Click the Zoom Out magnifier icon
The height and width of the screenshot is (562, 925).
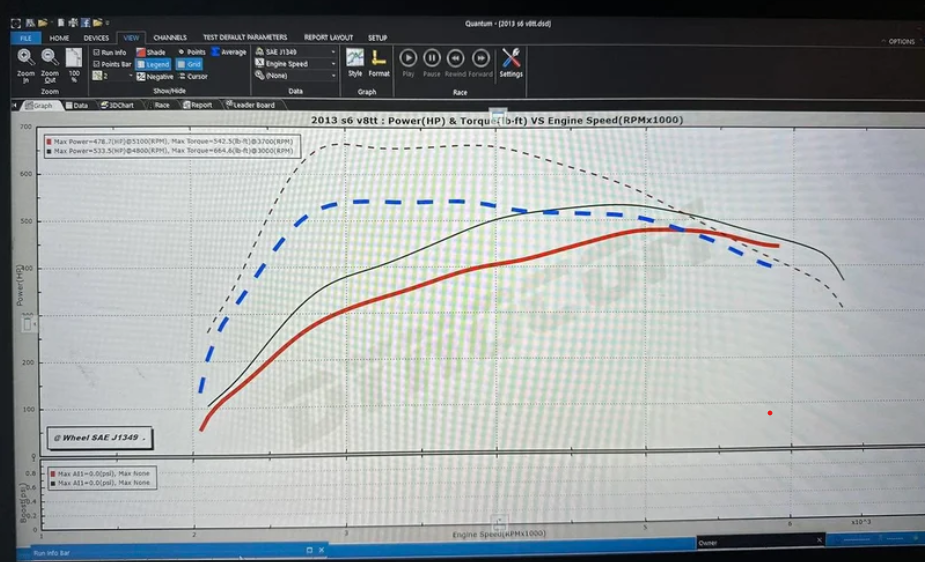click(50, 57)
